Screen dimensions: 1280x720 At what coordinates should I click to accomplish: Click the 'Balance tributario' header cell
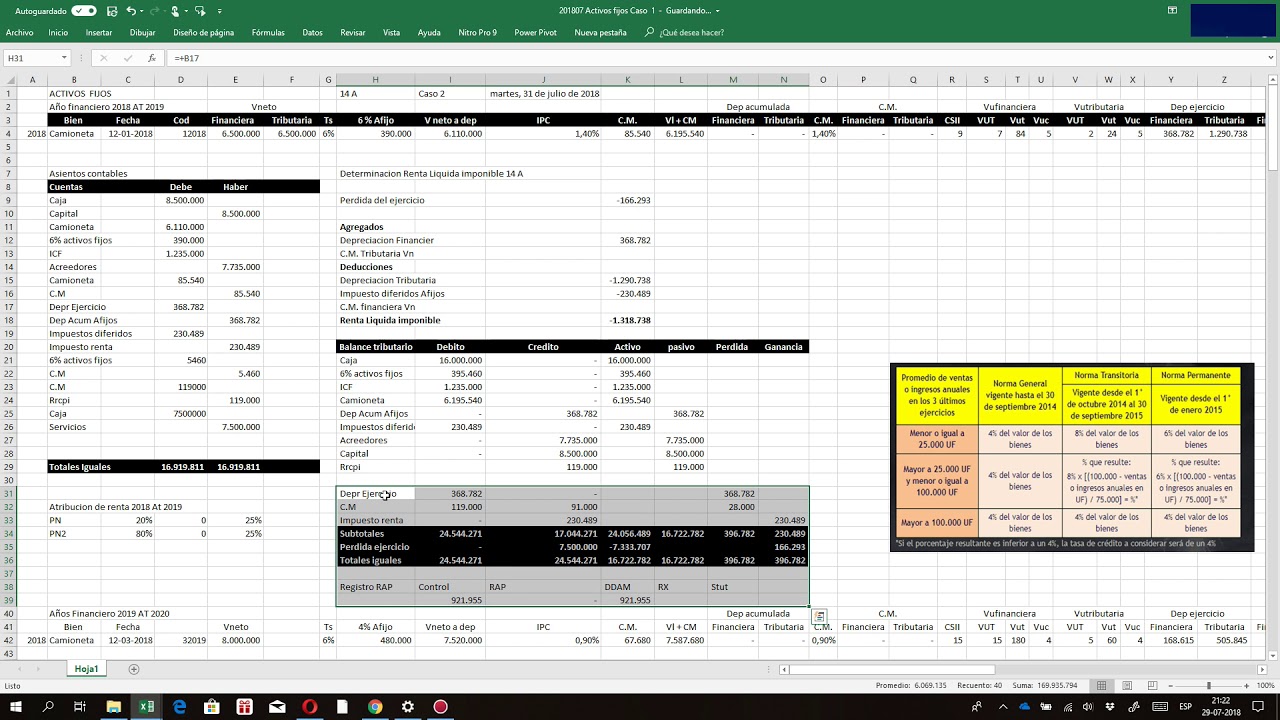376,347
